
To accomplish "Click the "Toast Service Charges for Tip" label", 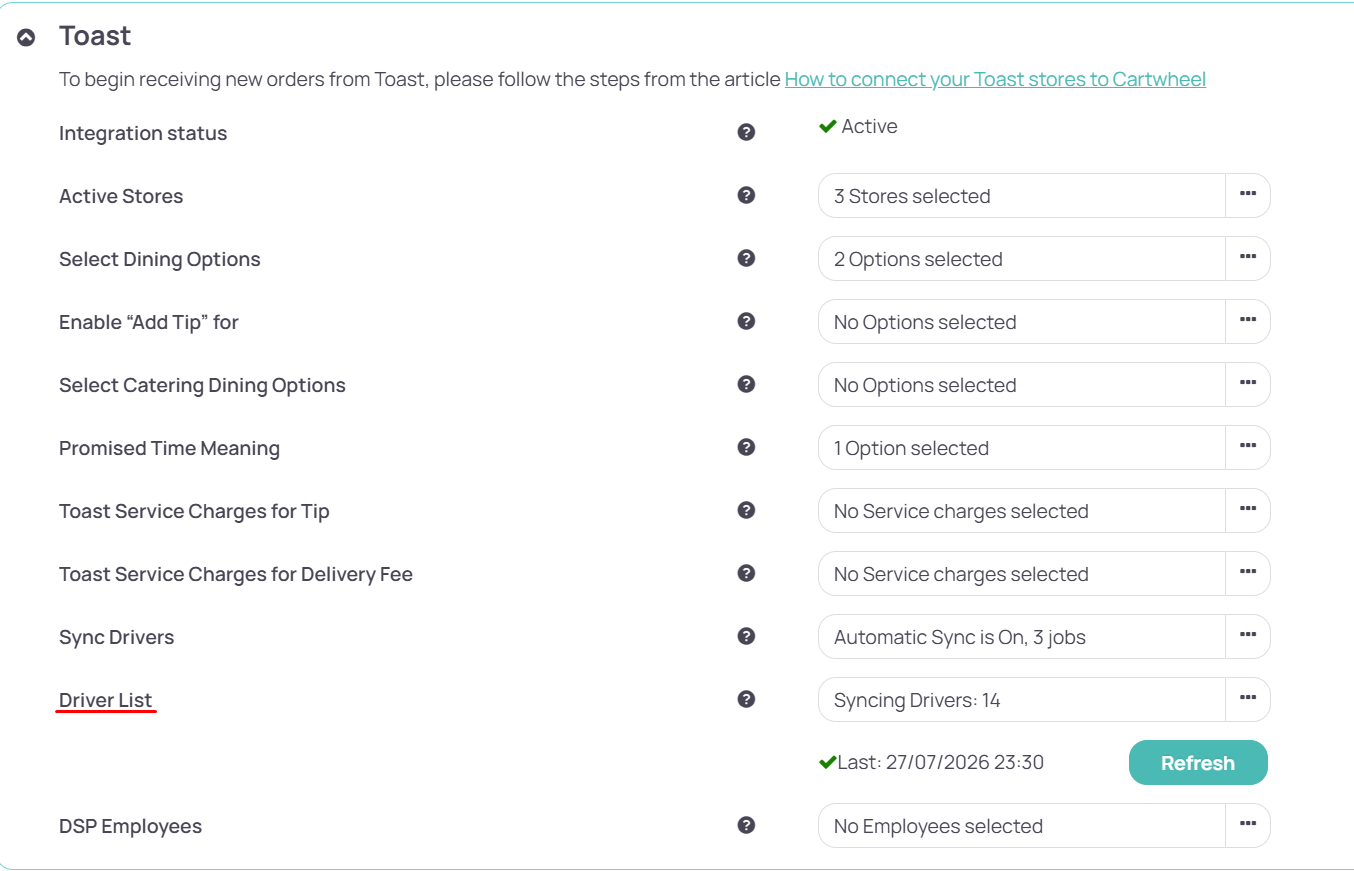I will click(194, 511).
